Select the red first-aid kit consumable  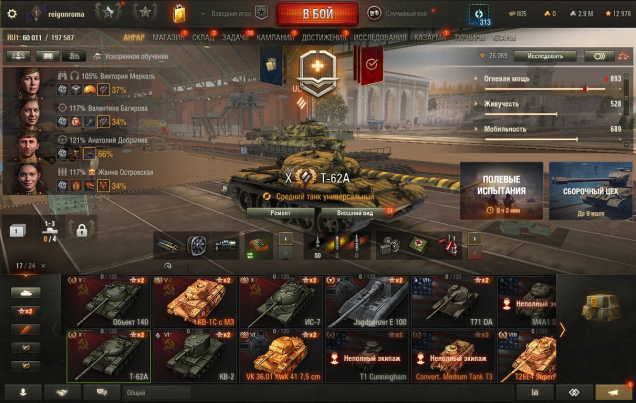tap(419, 246)
